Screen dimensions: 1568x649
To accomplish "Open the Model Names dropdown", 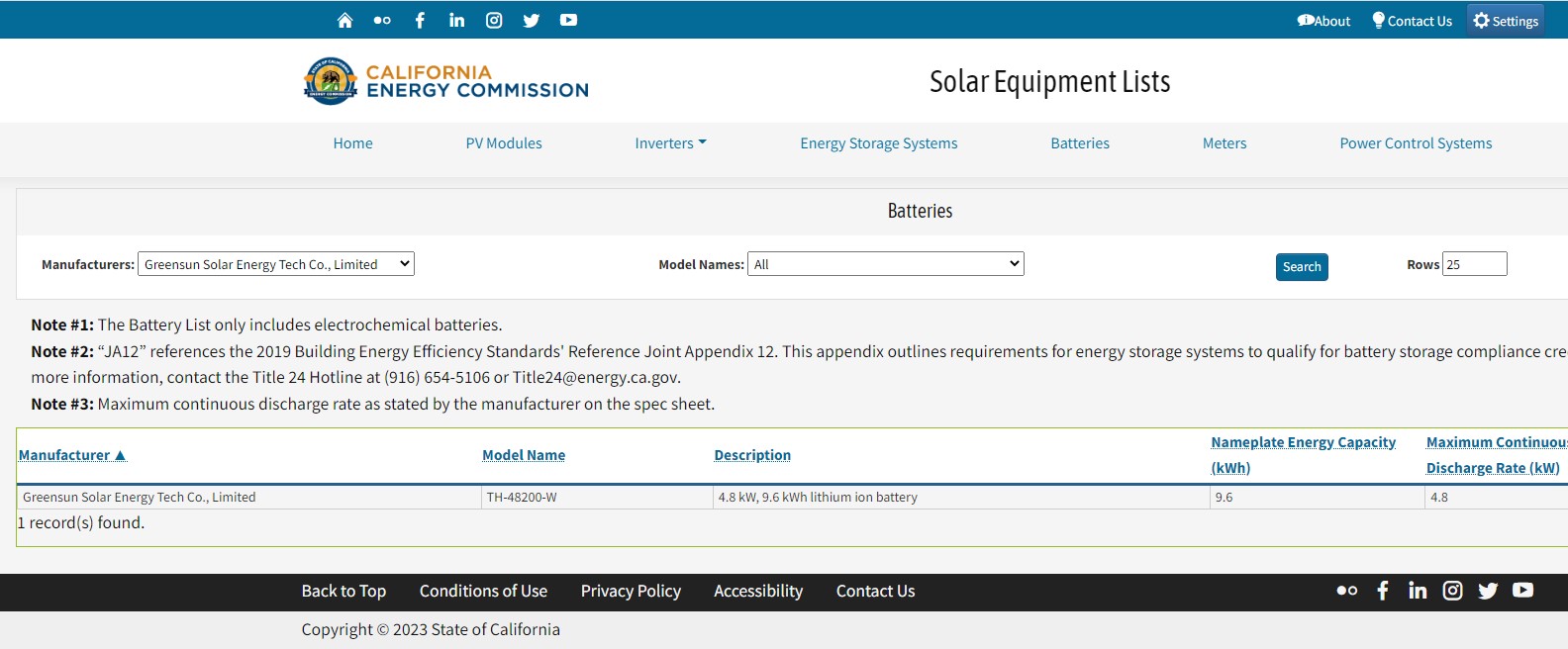I will [885, 264].
